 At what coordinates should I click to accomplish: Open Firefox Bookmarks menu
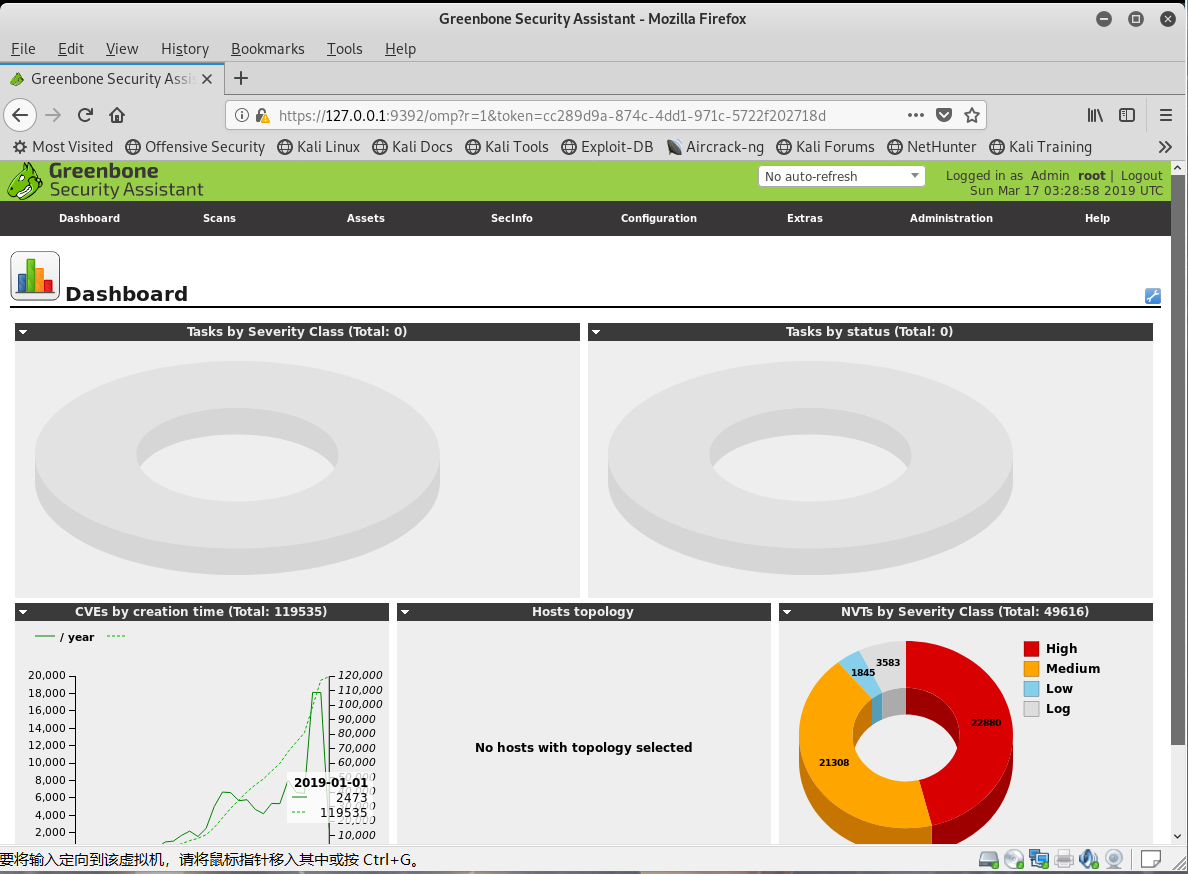tap(267, 48)
